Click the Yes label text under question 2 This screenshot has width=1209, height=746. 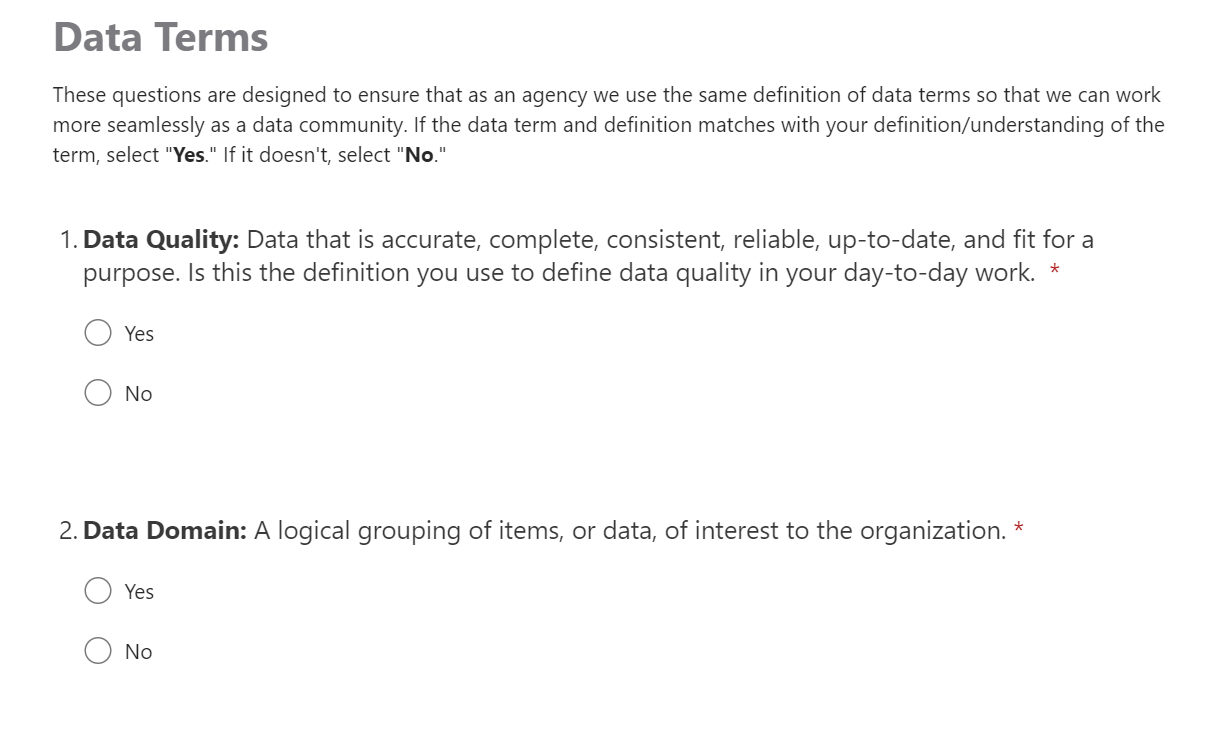(x=139, y=592)
